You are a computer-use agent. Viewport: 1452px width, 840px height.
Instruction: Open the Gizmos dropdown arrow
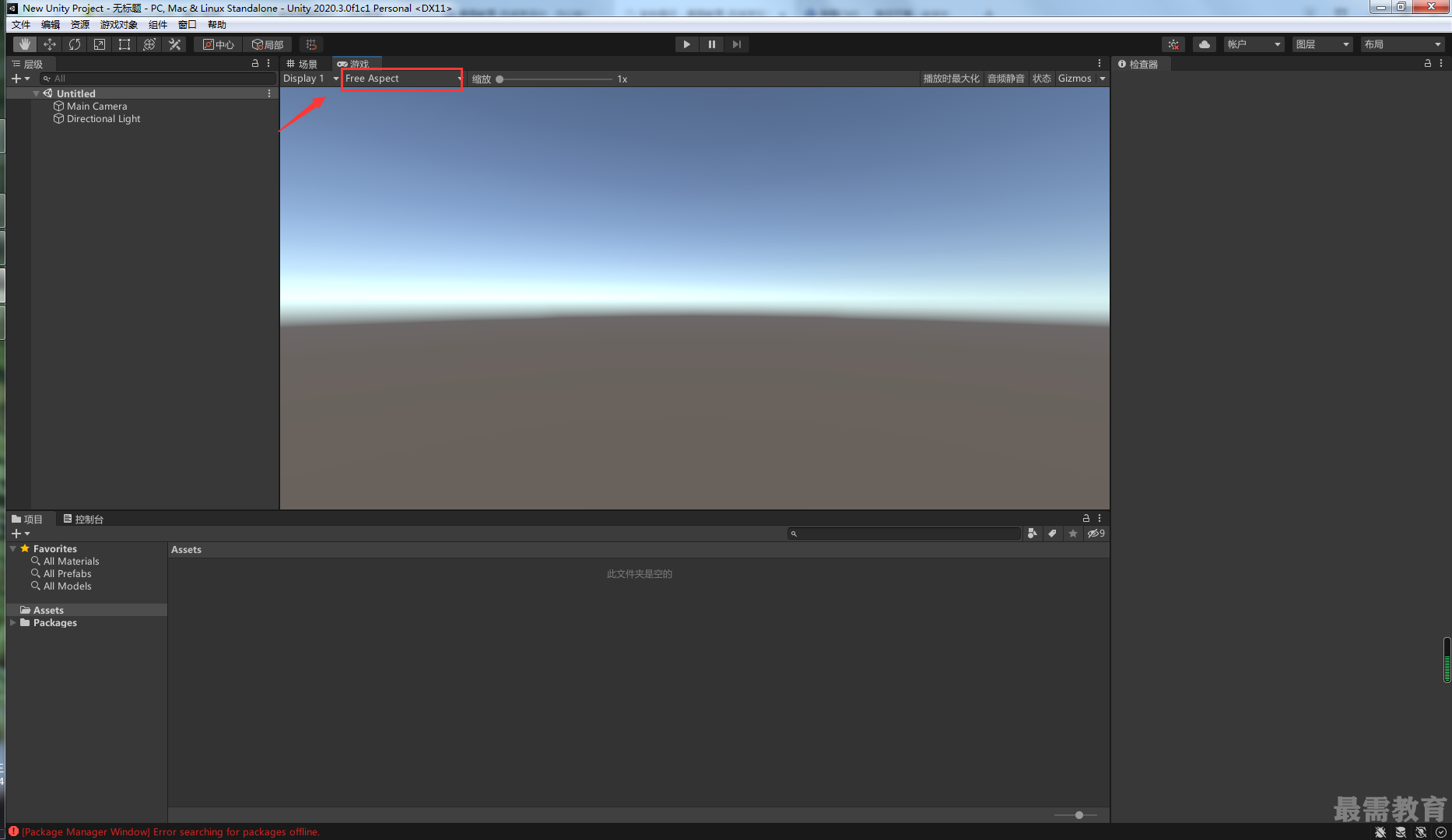[x=1102, y=79]
